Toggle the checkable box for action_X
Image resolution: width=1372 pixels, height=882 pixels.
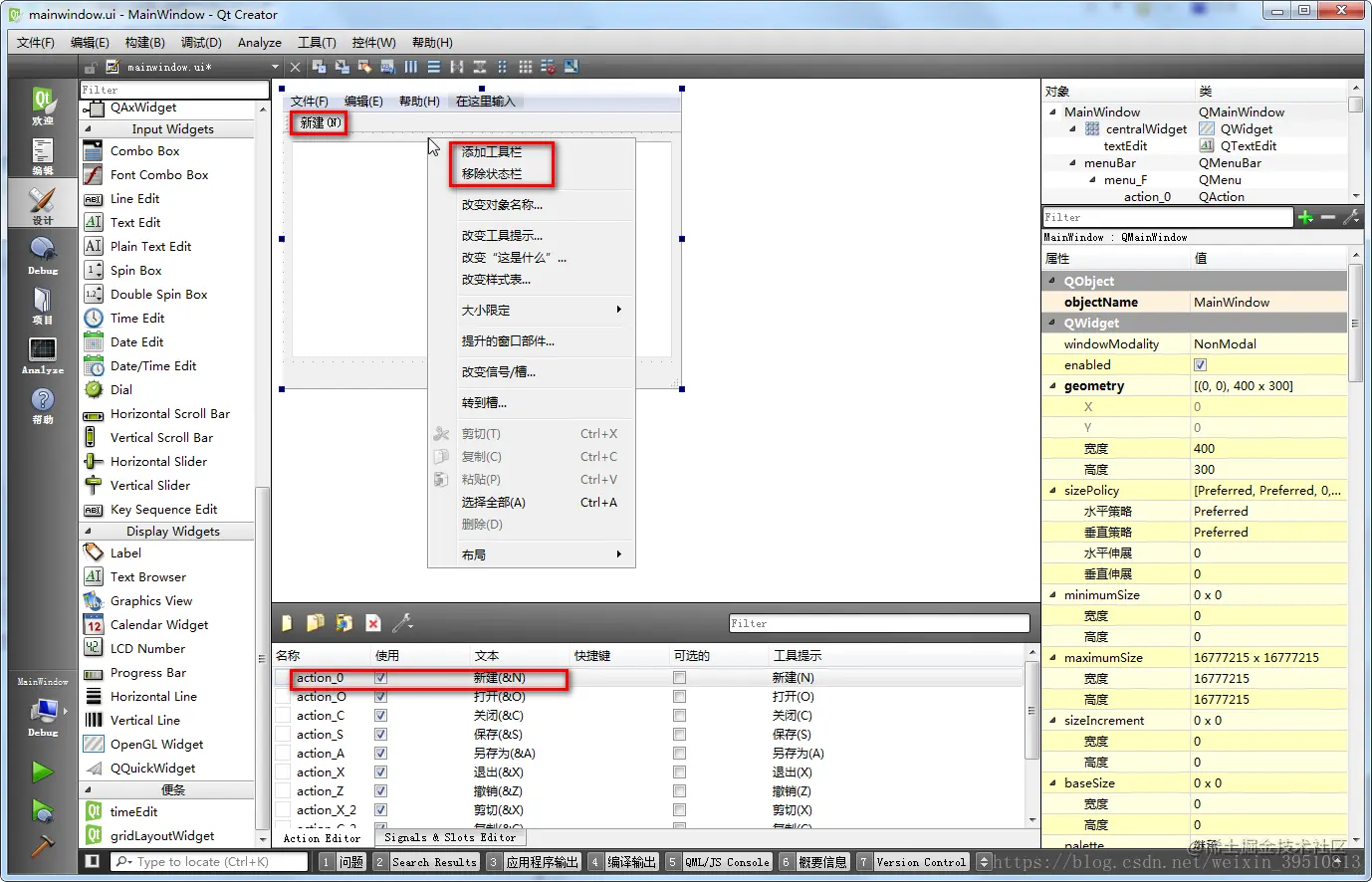point(679,772)
